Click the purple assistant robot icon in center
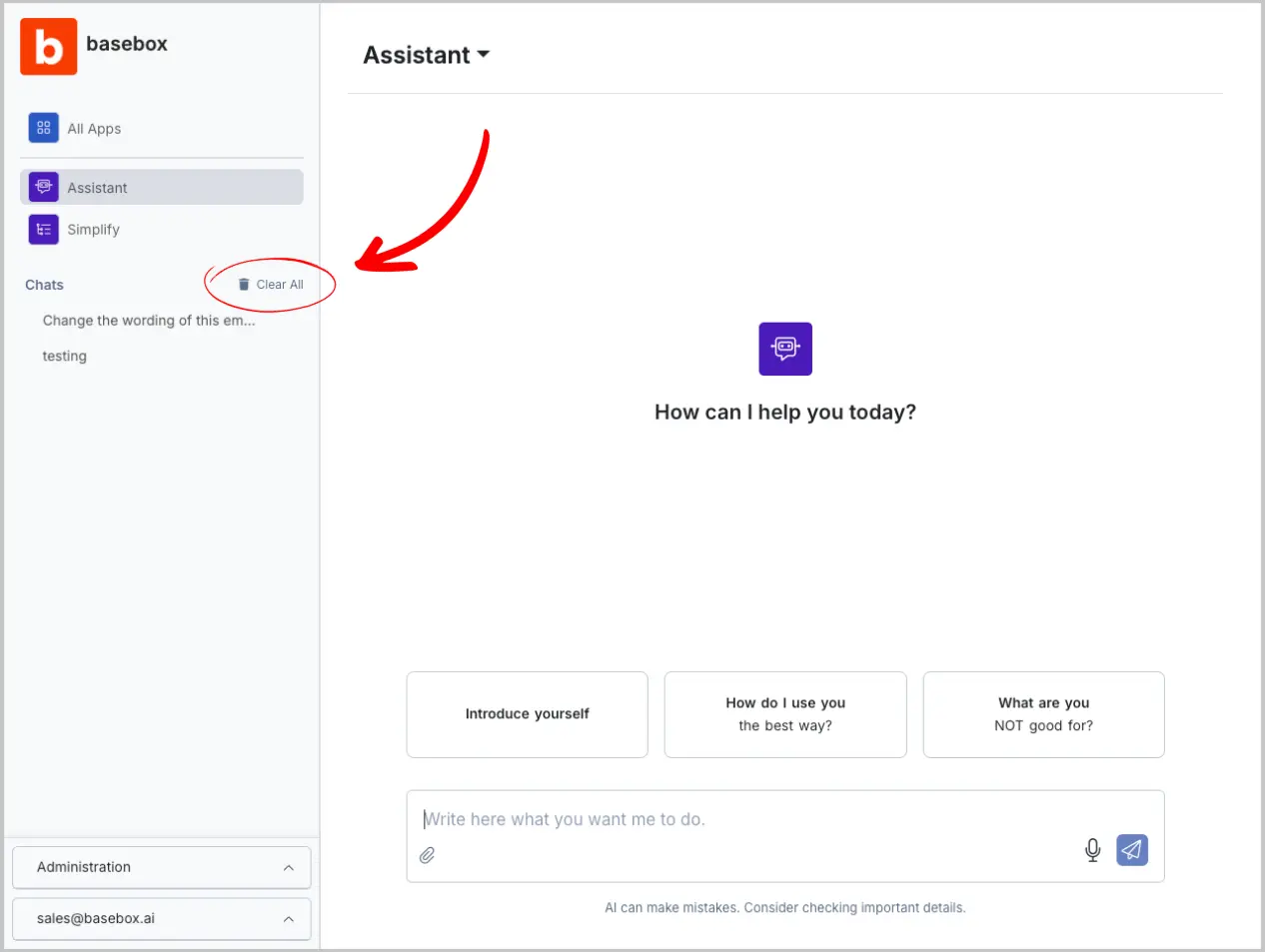This screenshot has height=952, width=1265. click(784, 349)
